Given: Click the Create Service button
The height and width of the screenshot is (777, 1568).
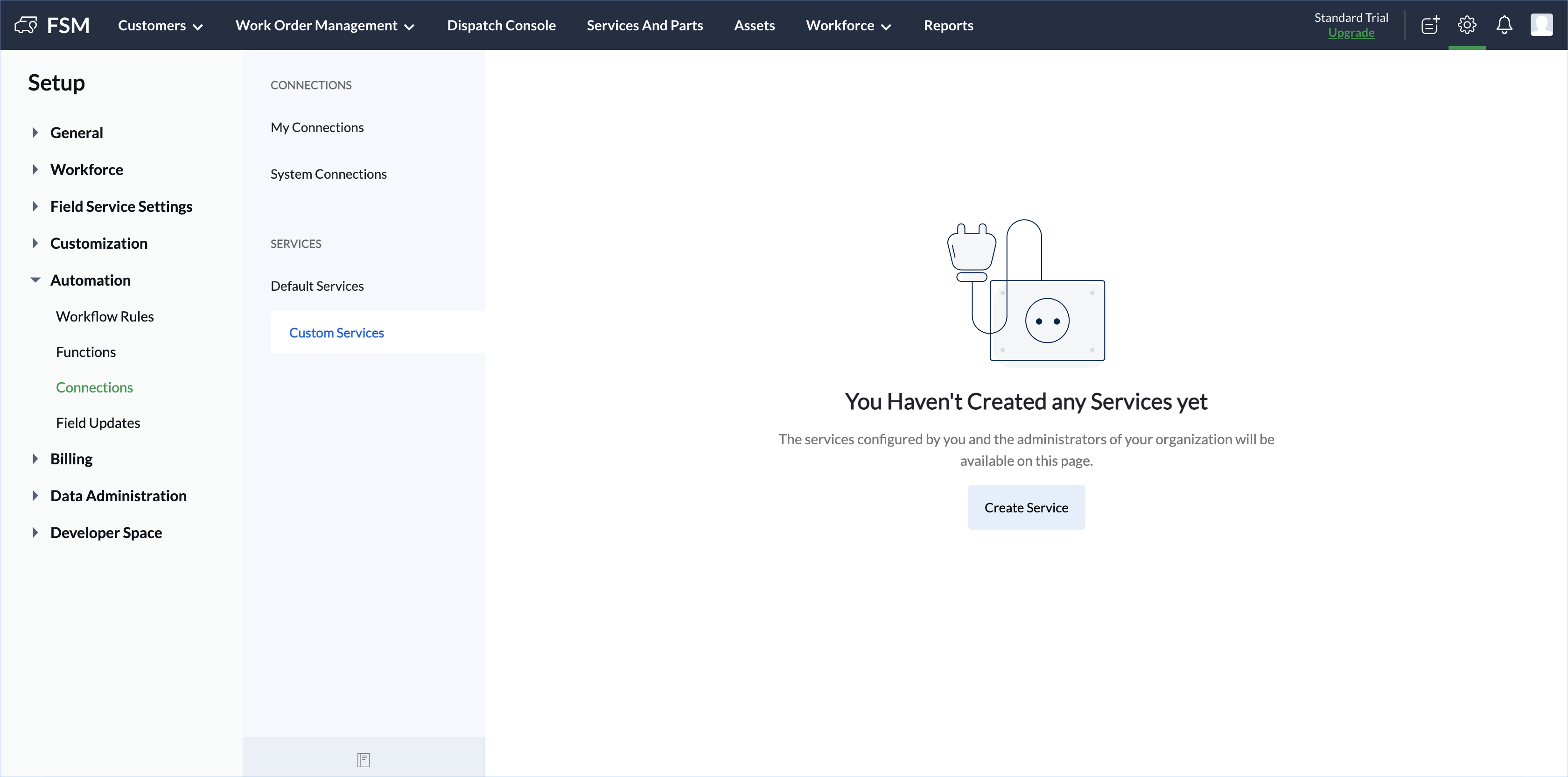Looking at the screenshot, I should (x=1026, y=507).
